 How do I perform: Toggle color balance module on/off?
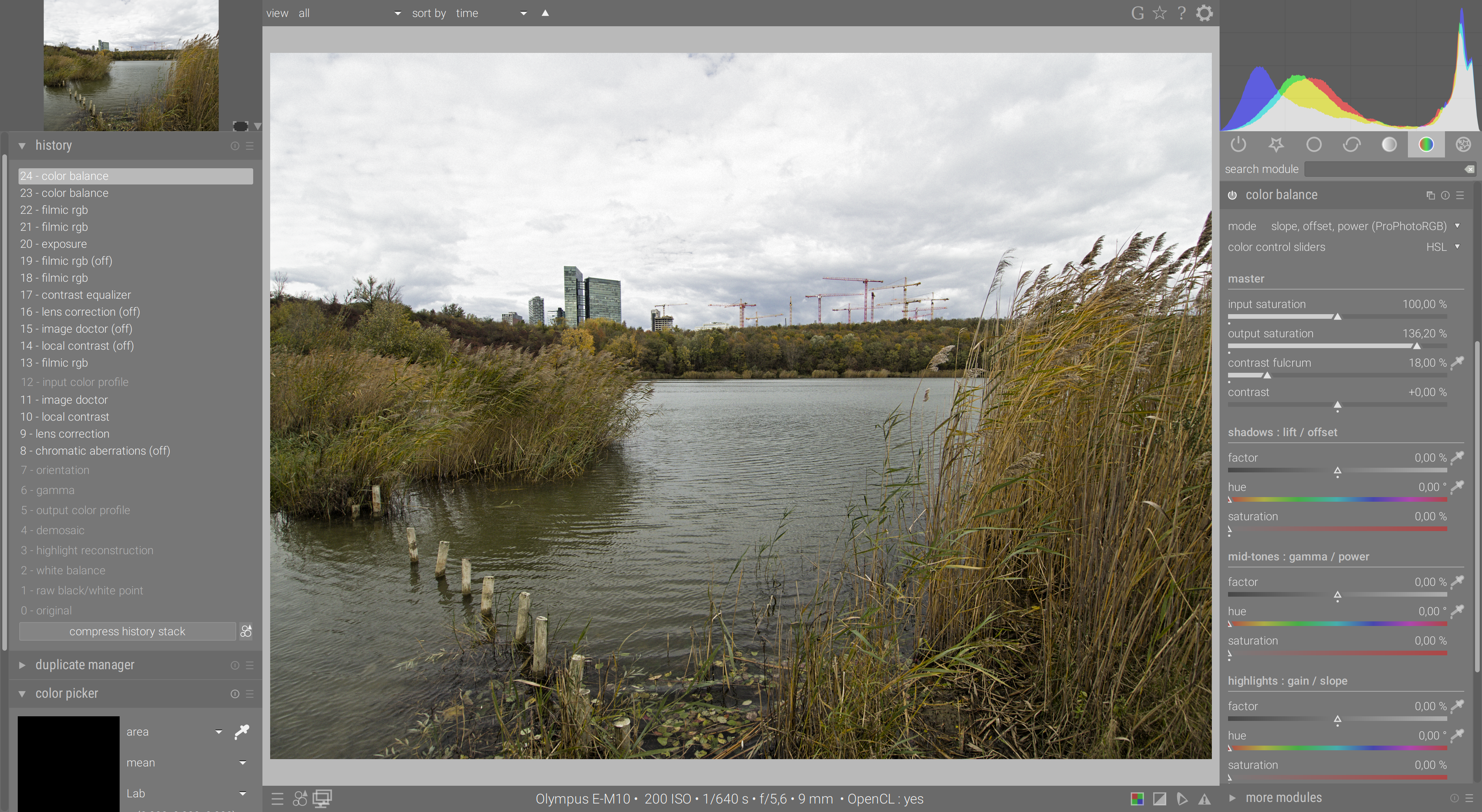coord(1232,195)
